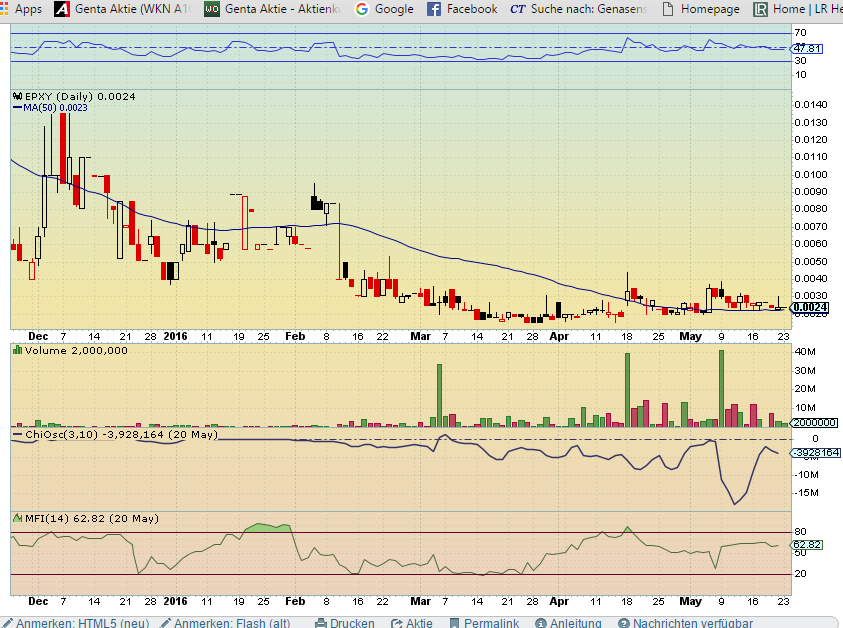Click the Genta Aktie (WKN) bookmark icon
This screenshot has width=843, height=628.
62,9
